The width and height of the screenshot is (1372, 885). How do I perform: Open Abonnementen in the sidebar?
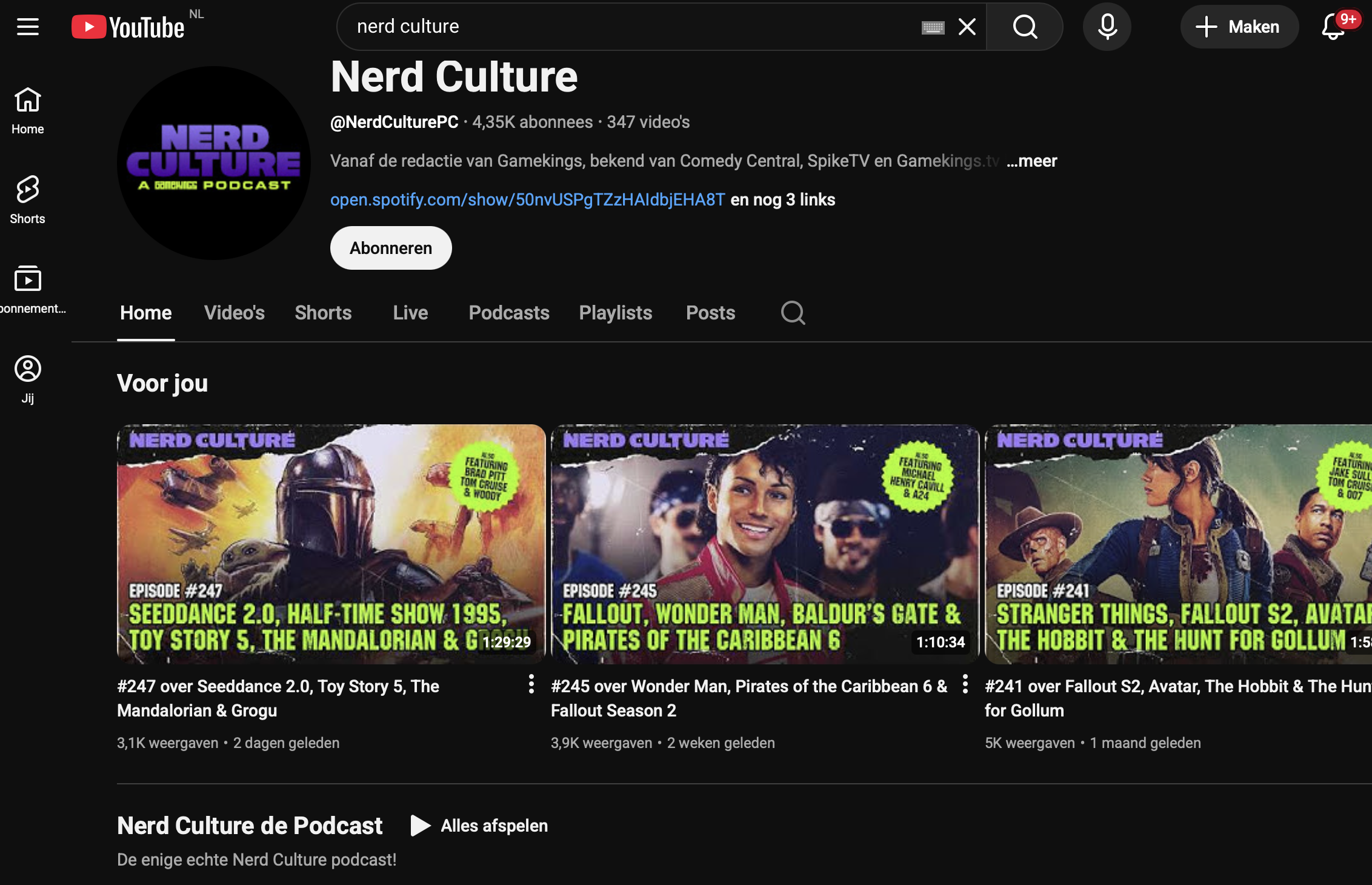click(28, 288)
